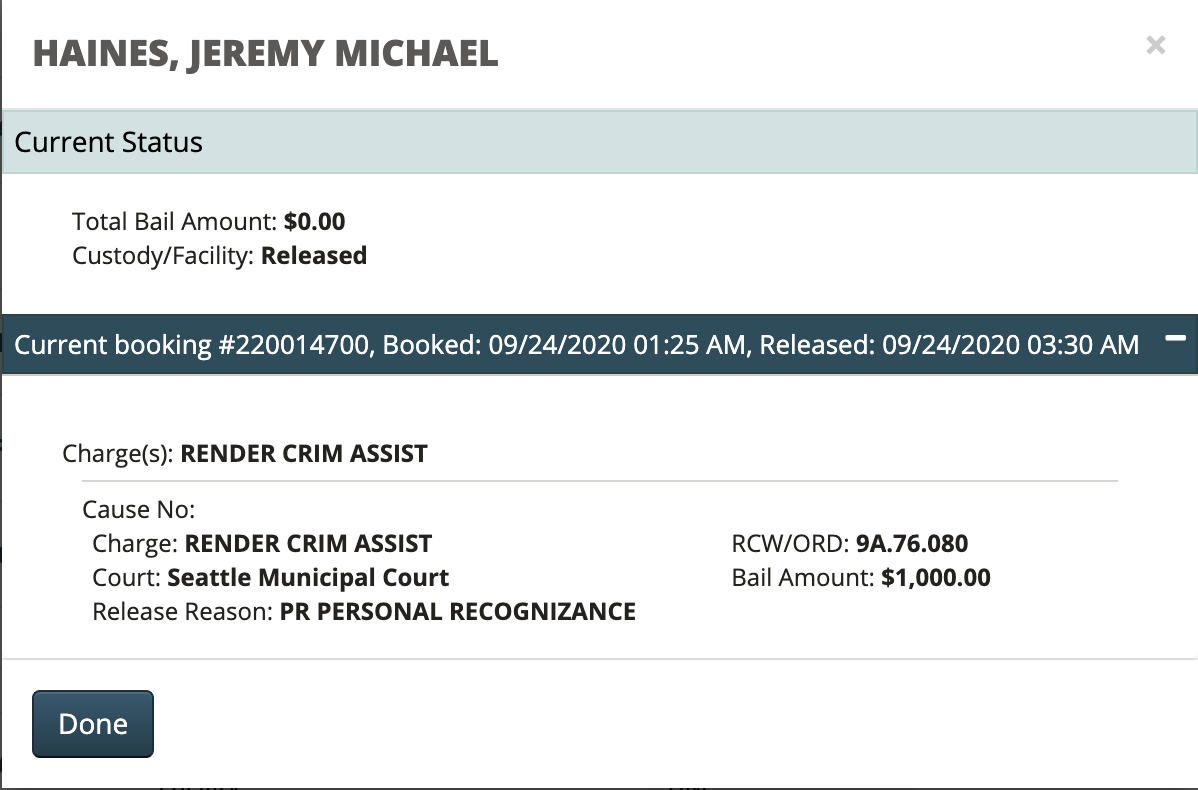The width and height of the screenshot is (1198, 790).
Task: Click the RCW/ORD code 9A.76.080
Action: tap(912, 544)
